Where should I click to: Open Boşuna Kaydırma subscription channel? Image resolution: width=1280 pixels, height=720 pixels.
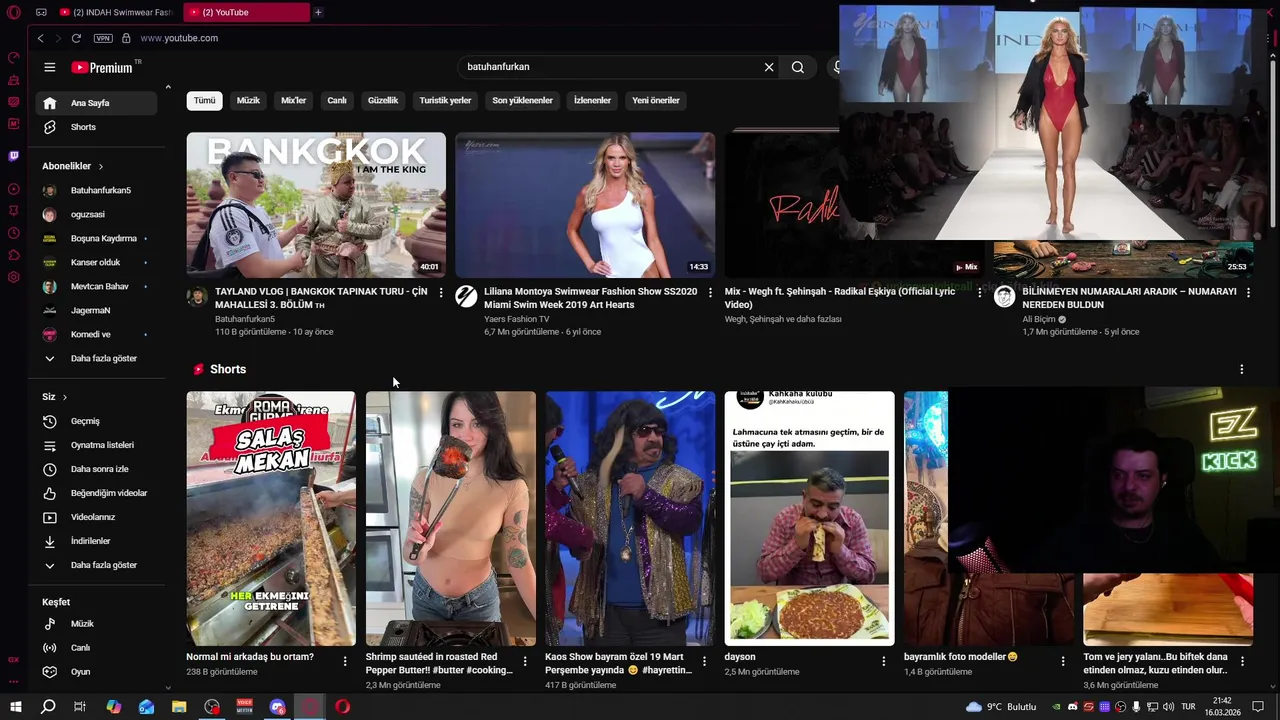[96, 238]
